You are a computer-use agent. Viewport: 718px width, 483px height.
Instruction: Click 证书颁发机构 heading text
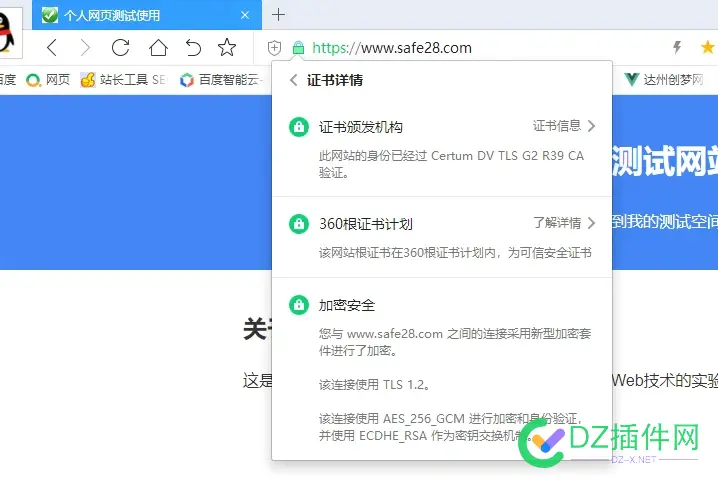click(361, 127)
